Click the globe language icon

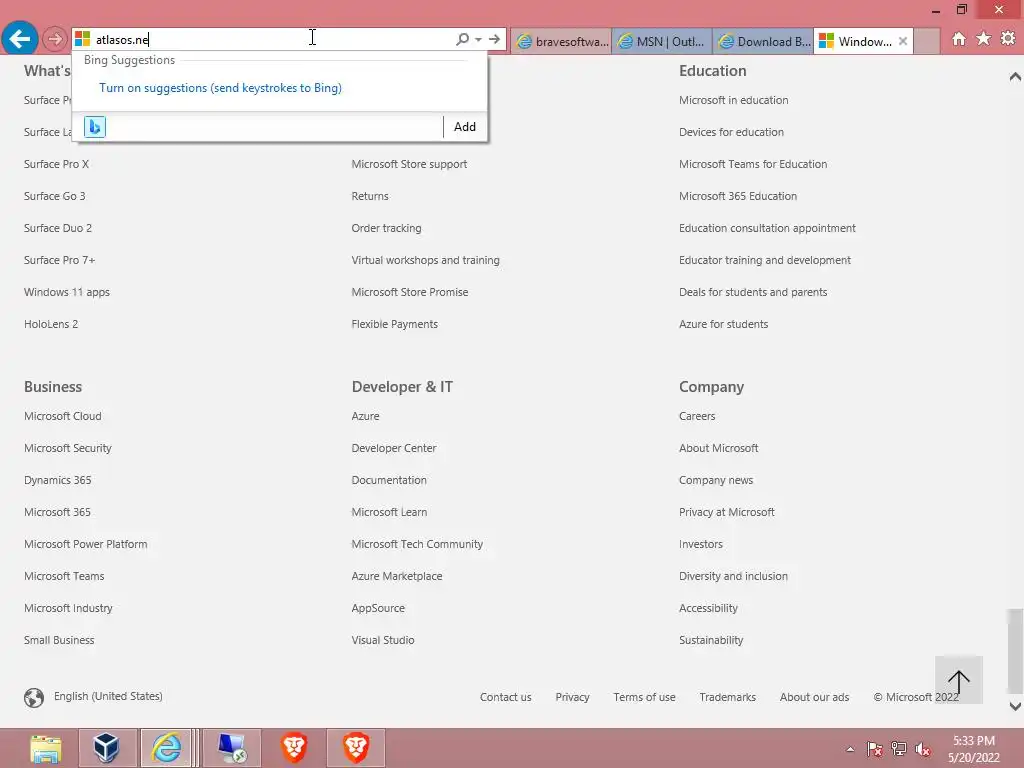[34, 697]
